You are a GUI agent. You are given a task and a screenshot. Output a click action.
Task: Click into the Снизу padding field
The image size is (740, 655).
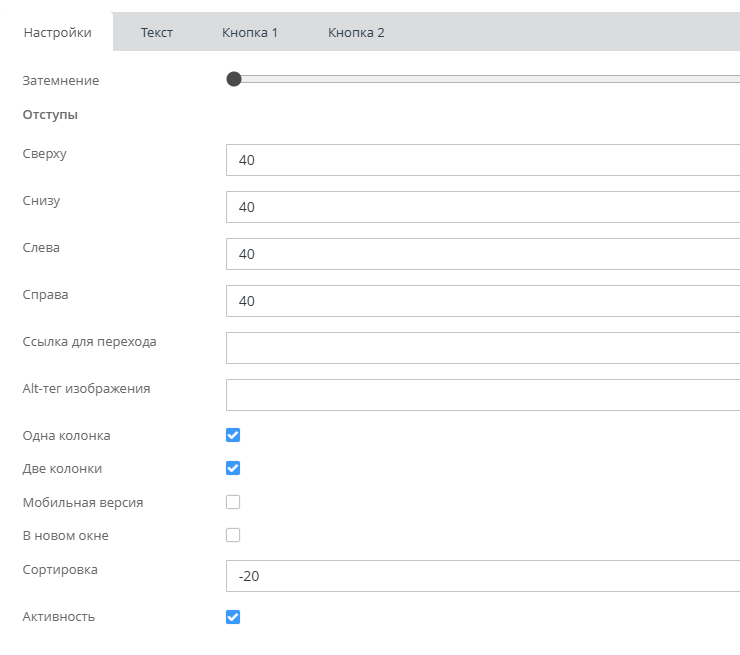tap(483, 207)
